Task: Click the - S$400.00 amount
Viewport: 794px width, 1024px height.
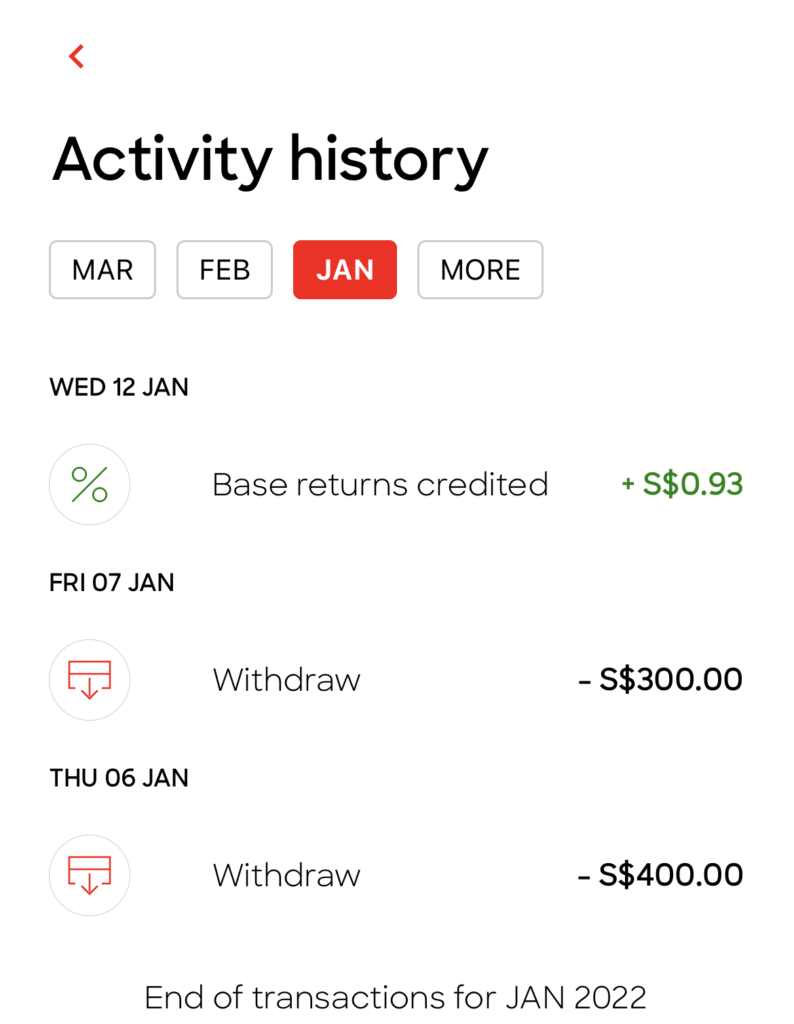Action: [x=660, y=874]
